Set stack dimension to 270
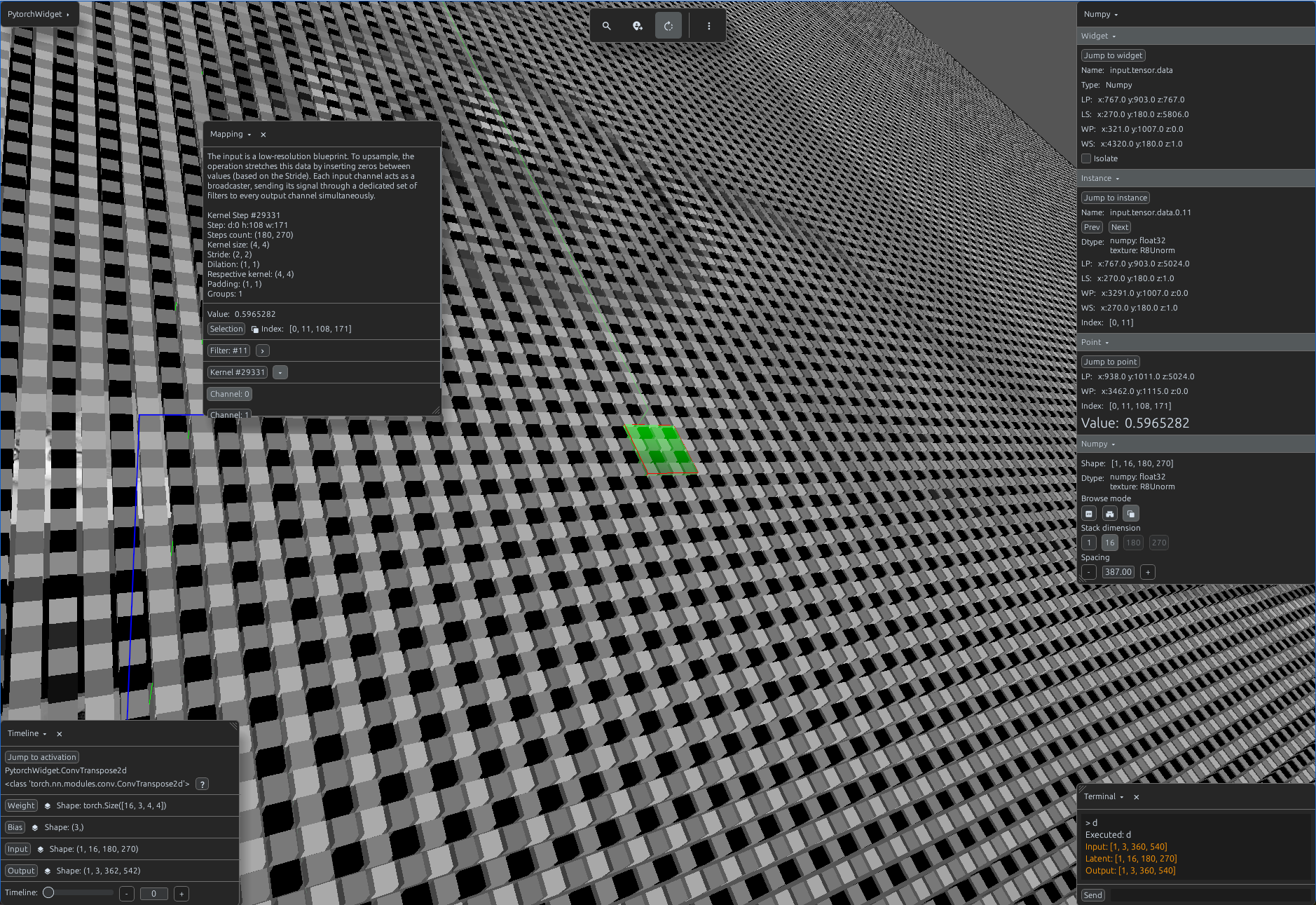 [1159, 543]
